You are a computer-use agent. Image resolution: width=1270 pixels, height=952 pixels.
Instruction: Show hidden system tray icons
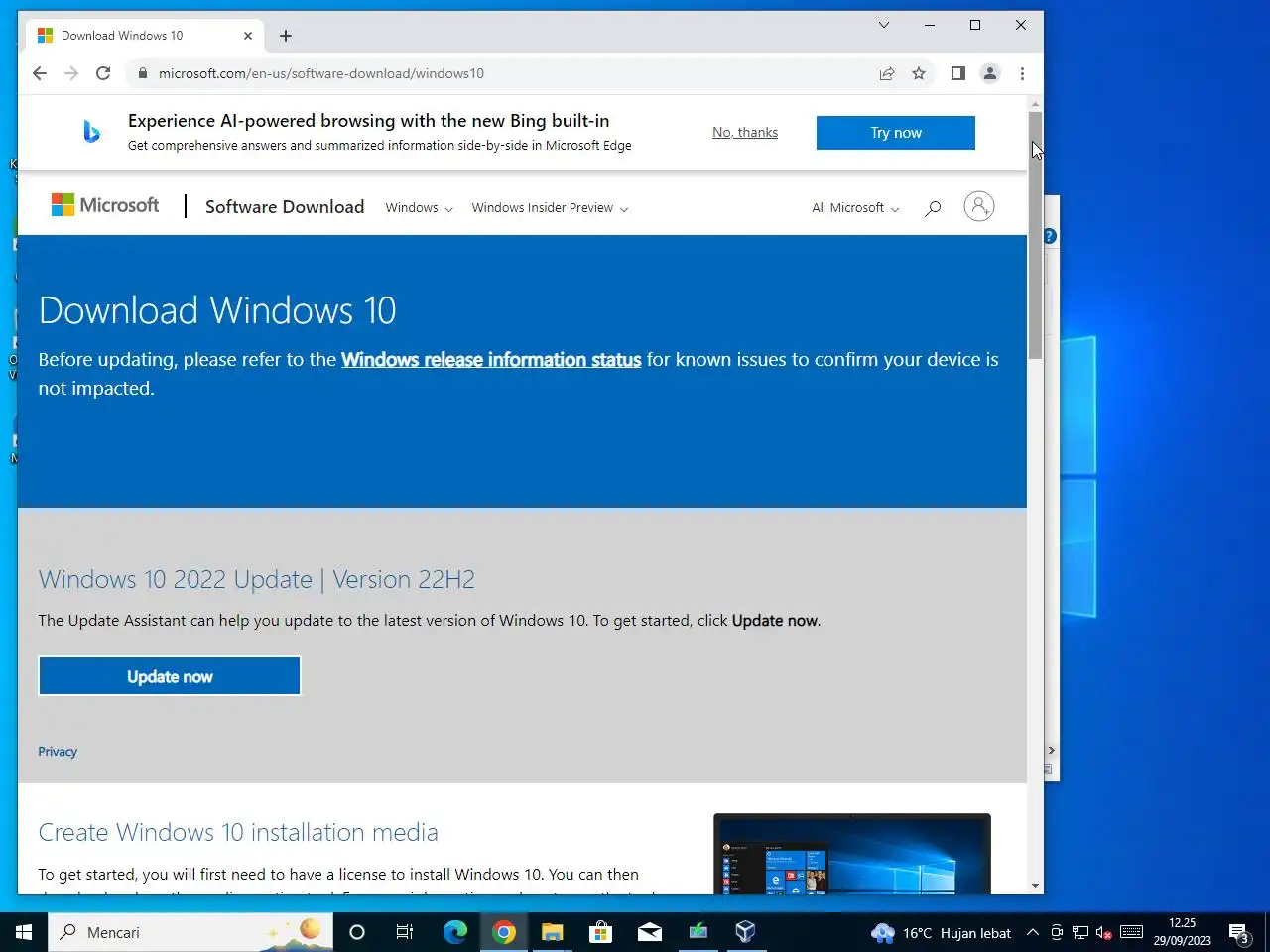(x=1032, y=932)
